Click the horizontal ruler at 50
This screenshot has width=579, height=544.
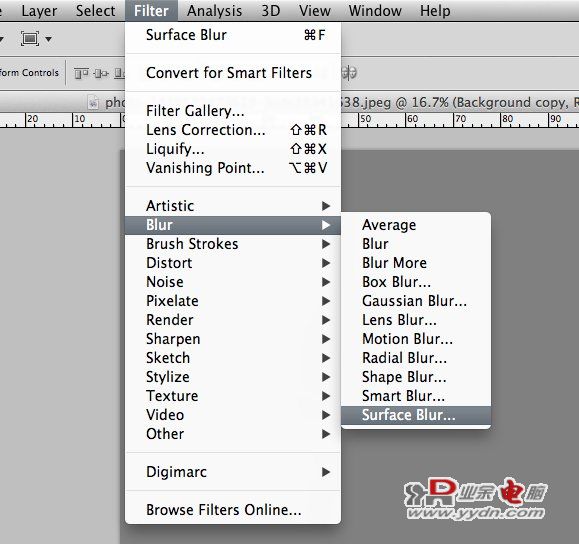click(x=366, y=119)
